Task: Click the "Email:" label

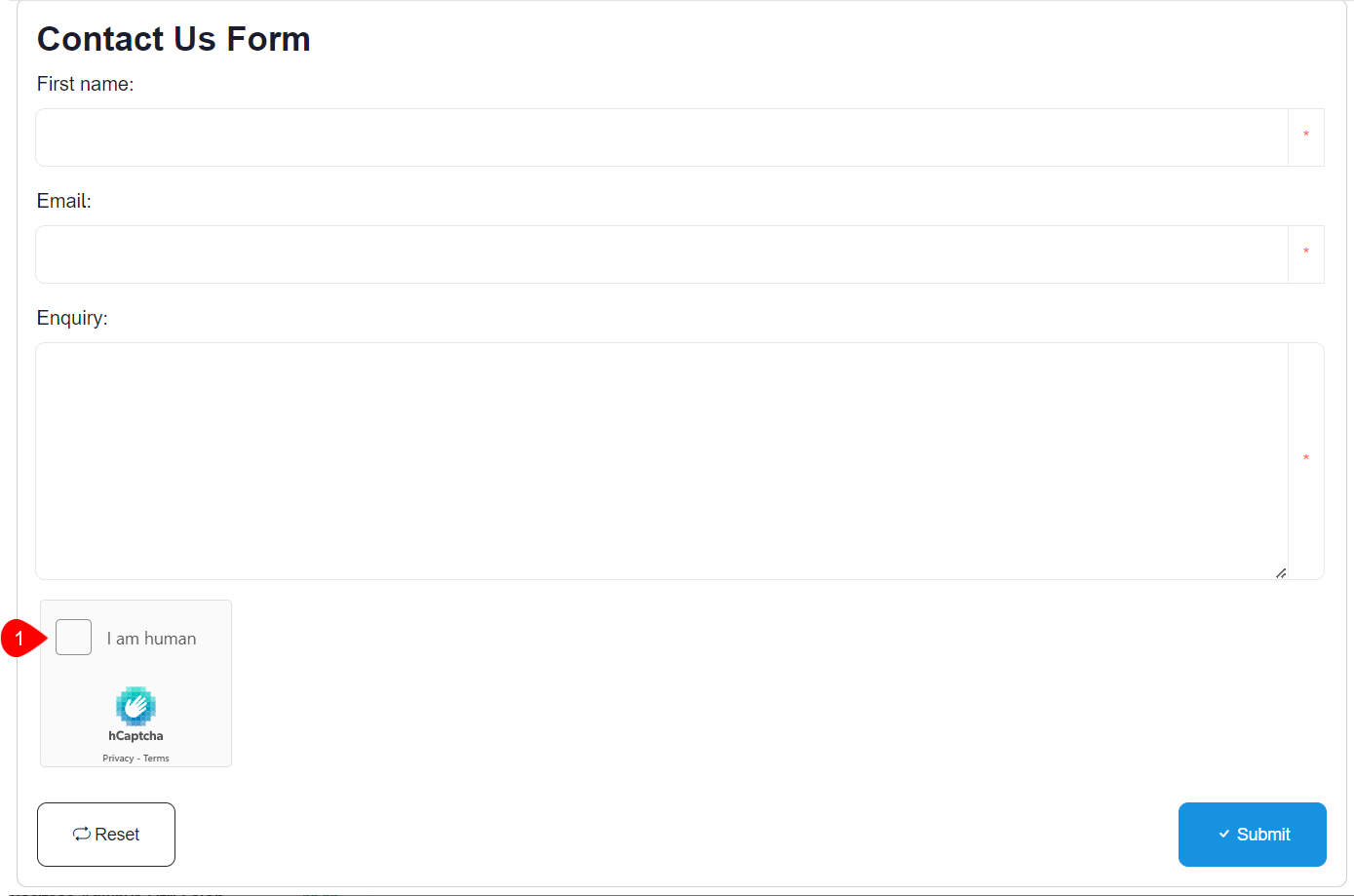Action: (x=63, y=202)
